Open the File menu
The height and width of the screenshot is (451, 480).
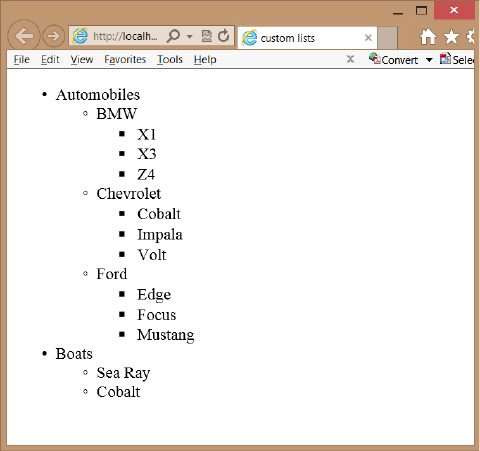pos(22,59)
